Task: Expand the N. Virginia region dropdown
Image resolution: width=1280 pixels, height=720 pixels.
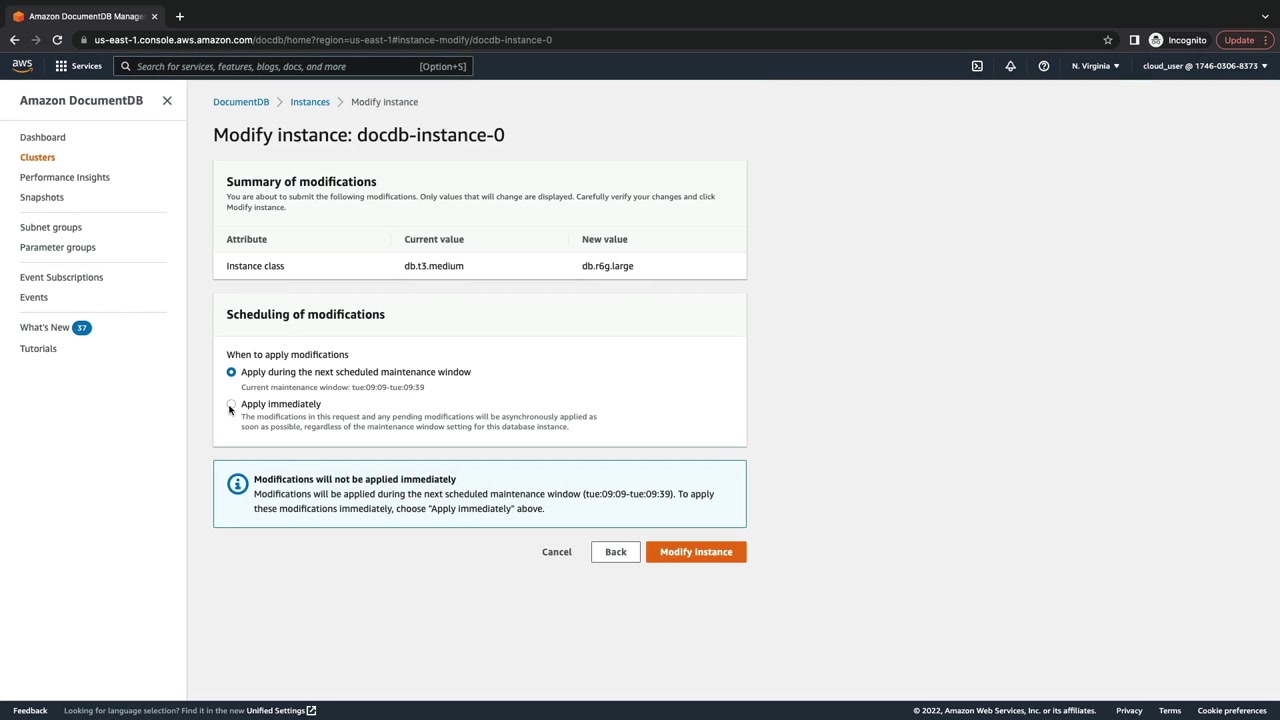Action: click(1095, 66)
